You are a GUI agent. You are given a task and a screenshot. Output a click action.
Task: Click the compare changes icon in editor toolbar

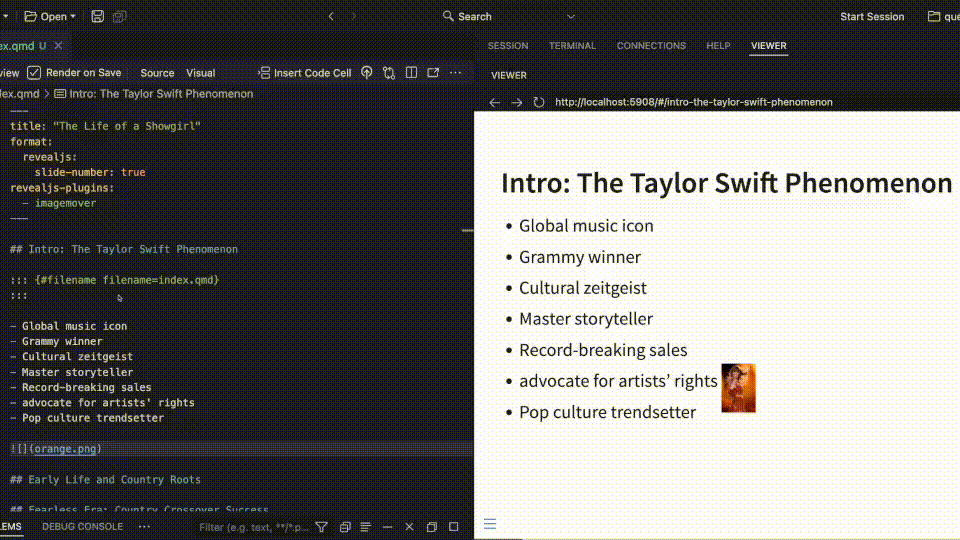click(389, 73)
